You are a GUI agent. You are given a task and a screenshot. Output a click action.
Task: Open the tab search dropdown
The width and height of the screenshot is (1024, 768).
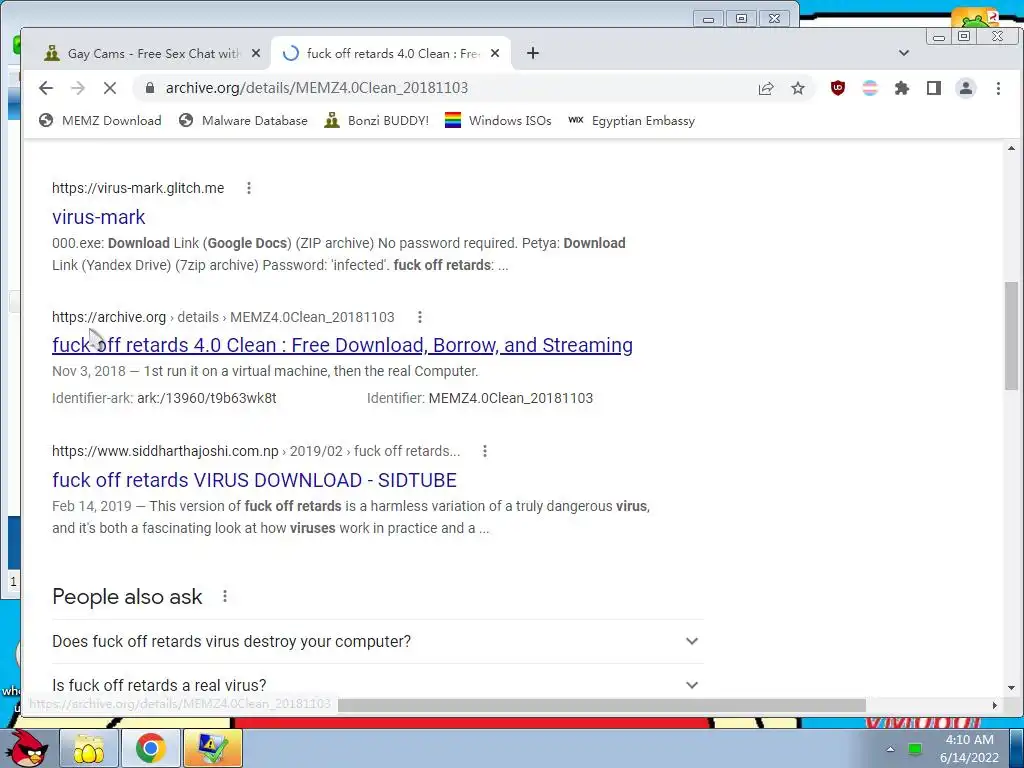[x=904, y=54]
